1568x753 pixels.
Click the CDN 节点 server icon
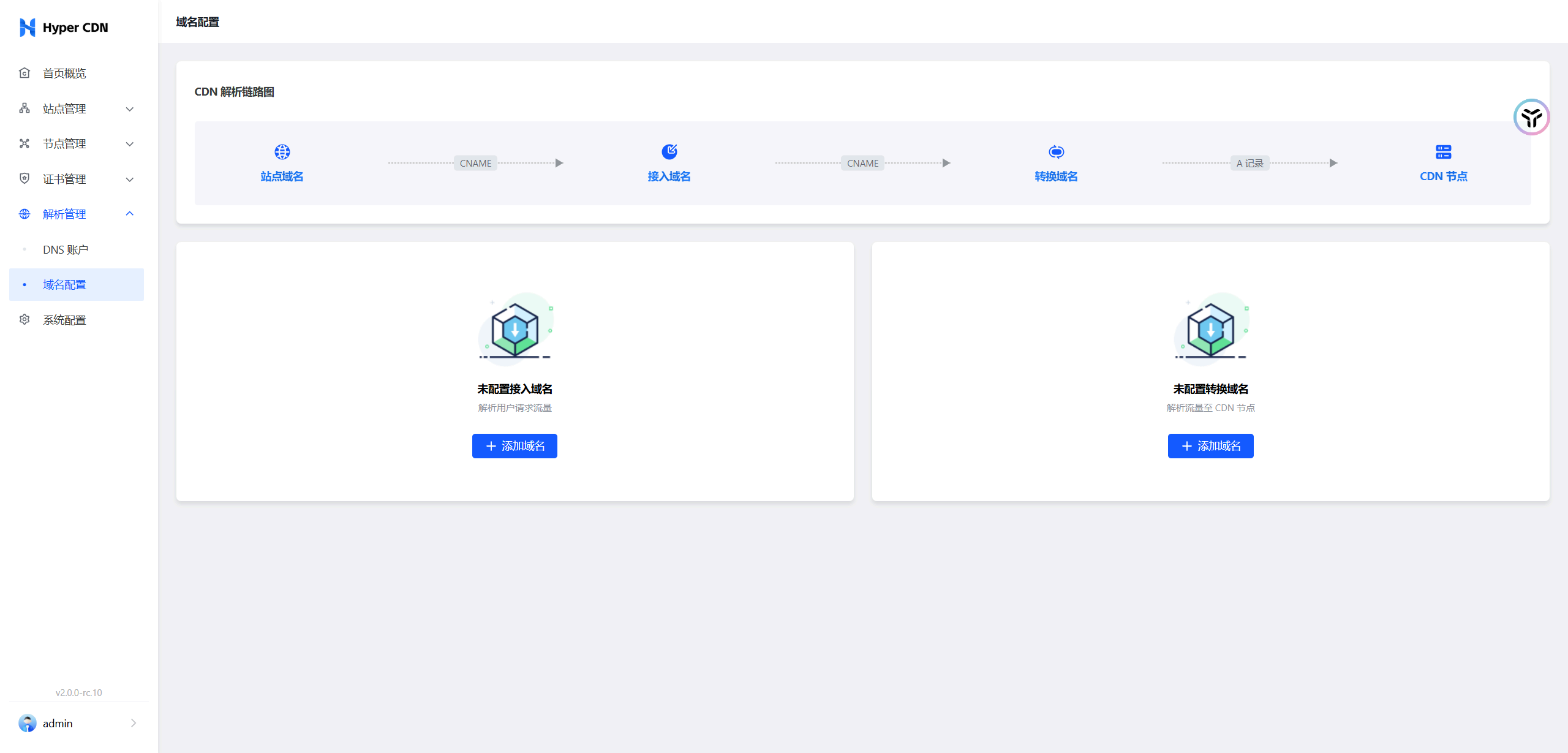click(x=1443, y=151)
